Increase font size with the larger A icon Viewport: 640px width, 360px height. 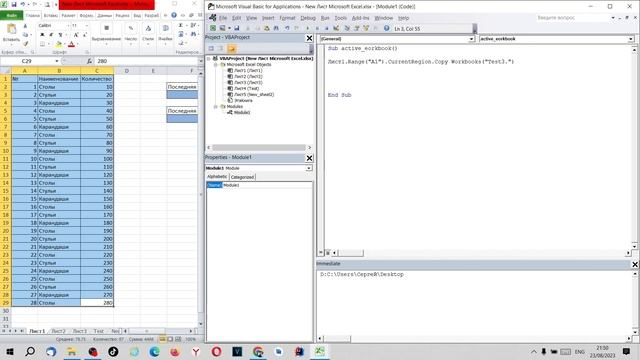click(x=76, y=35)
